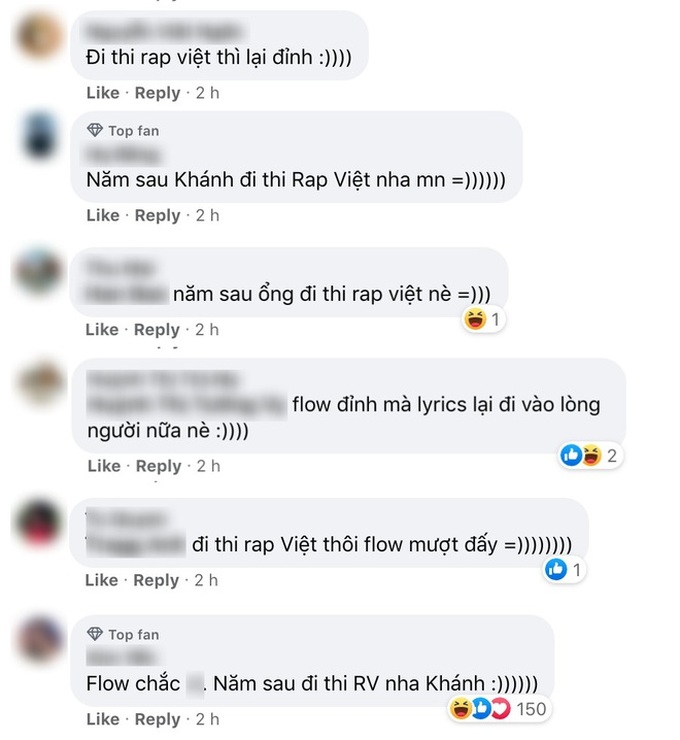This screenshot has width=680, height=740.
Task: Reply to 'Flow chắc. Năm sau đi thi RV' comment
Action: coord(158,719)
